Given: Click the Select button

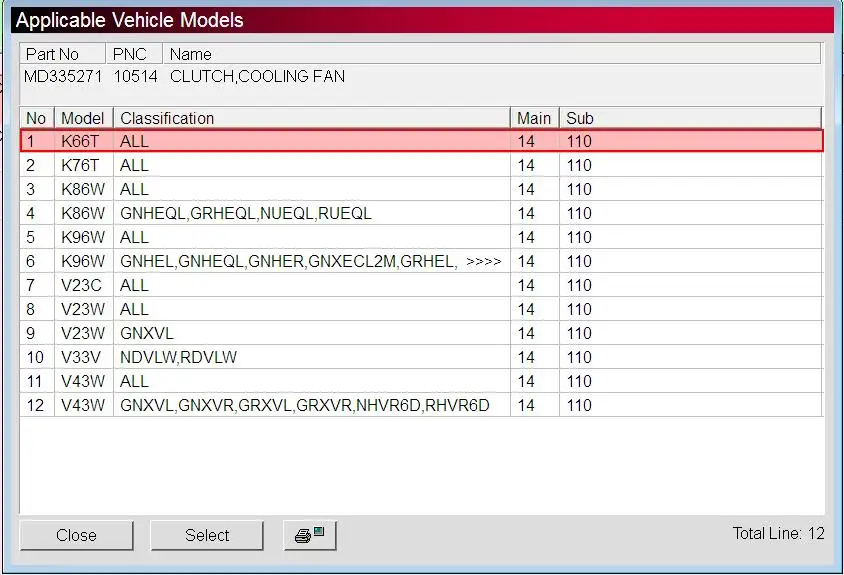Looking at the screenshot, I should pyautogui.click(x=207, y=535).
